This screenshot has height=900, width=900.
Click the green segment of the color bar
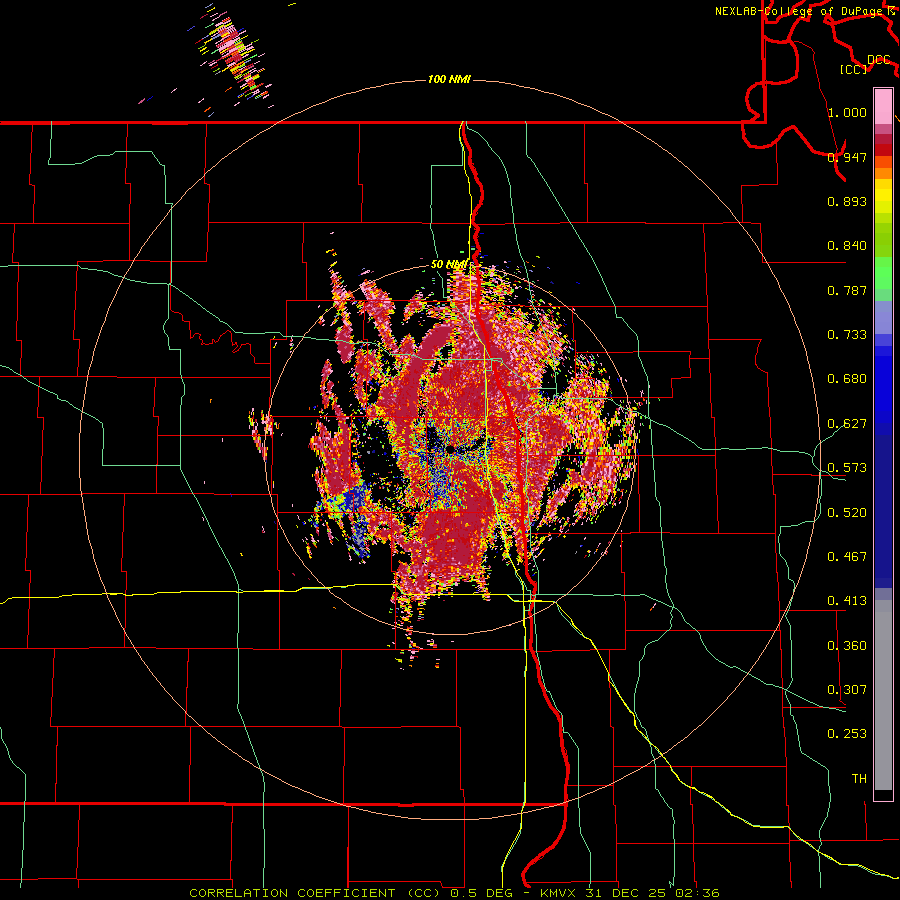[x=883, y=273]
